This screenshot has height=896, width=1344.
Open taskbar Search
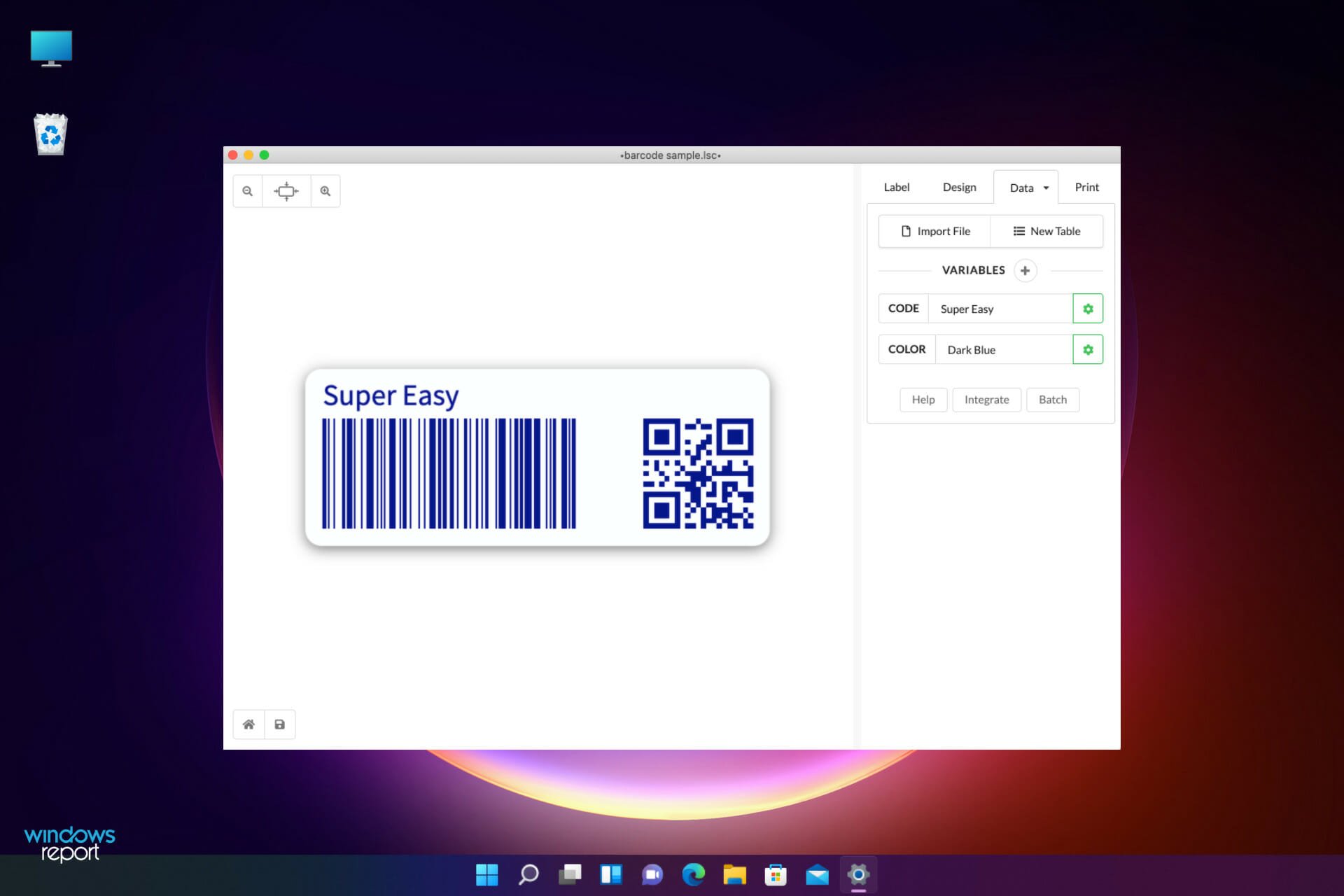pos(528,874)
